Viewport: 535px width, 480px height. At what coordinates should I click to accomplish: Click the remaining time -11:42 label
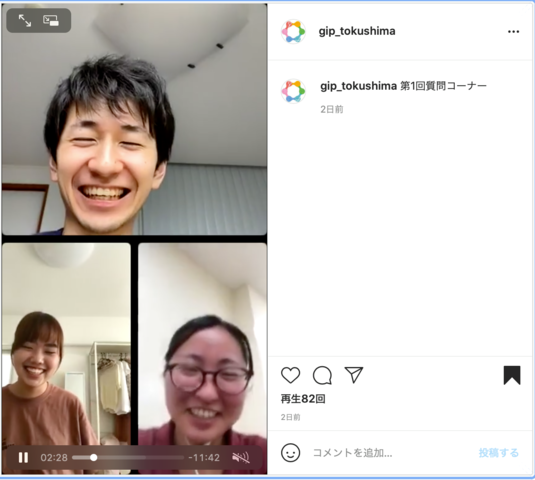[x=204, y=457]
